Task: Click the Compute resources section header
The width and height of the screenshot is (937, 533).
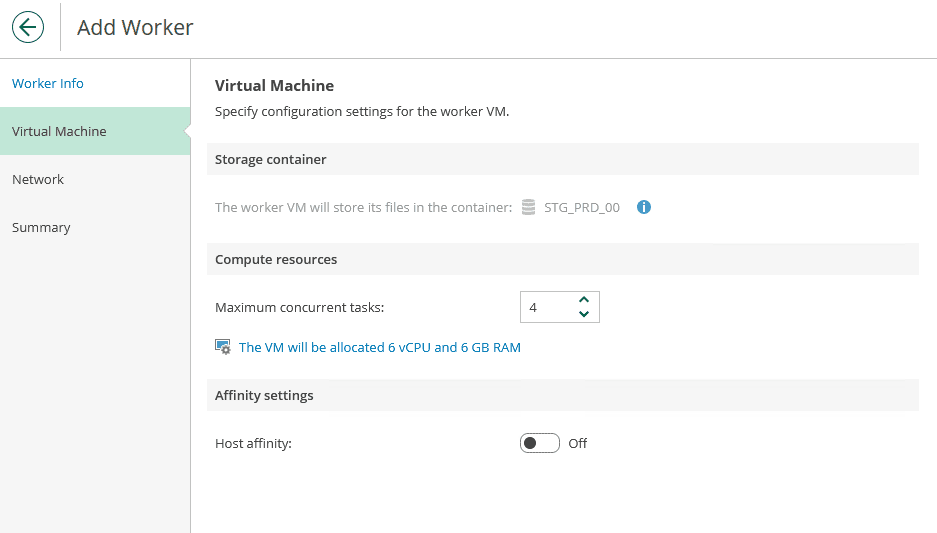Action: (276, 259)
